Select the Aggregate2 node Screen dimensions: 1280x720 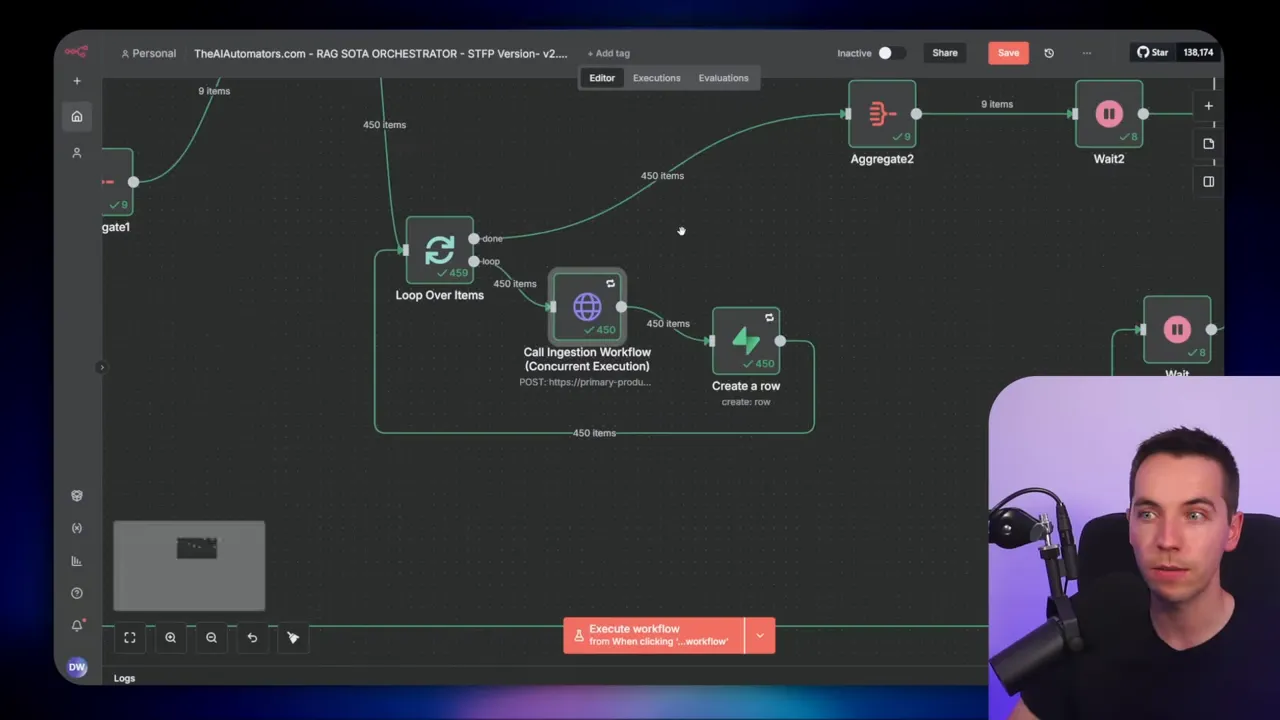pyautogui.click(x=882, y=114)
